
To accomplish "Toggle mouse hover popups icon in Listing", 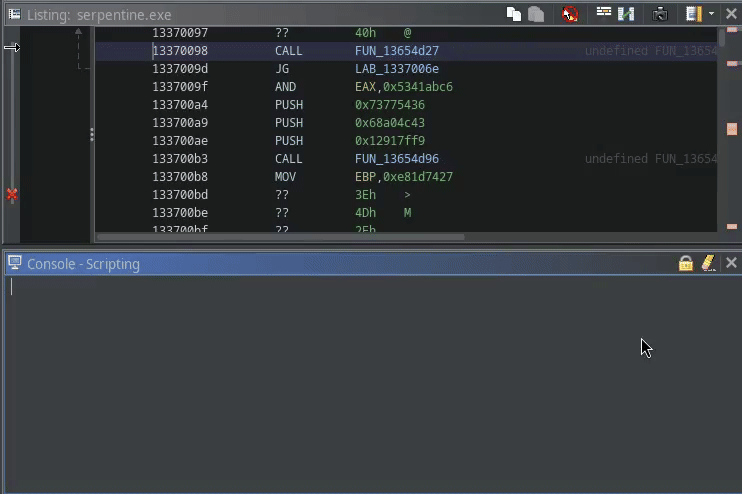I will click(x=570, y=14).
